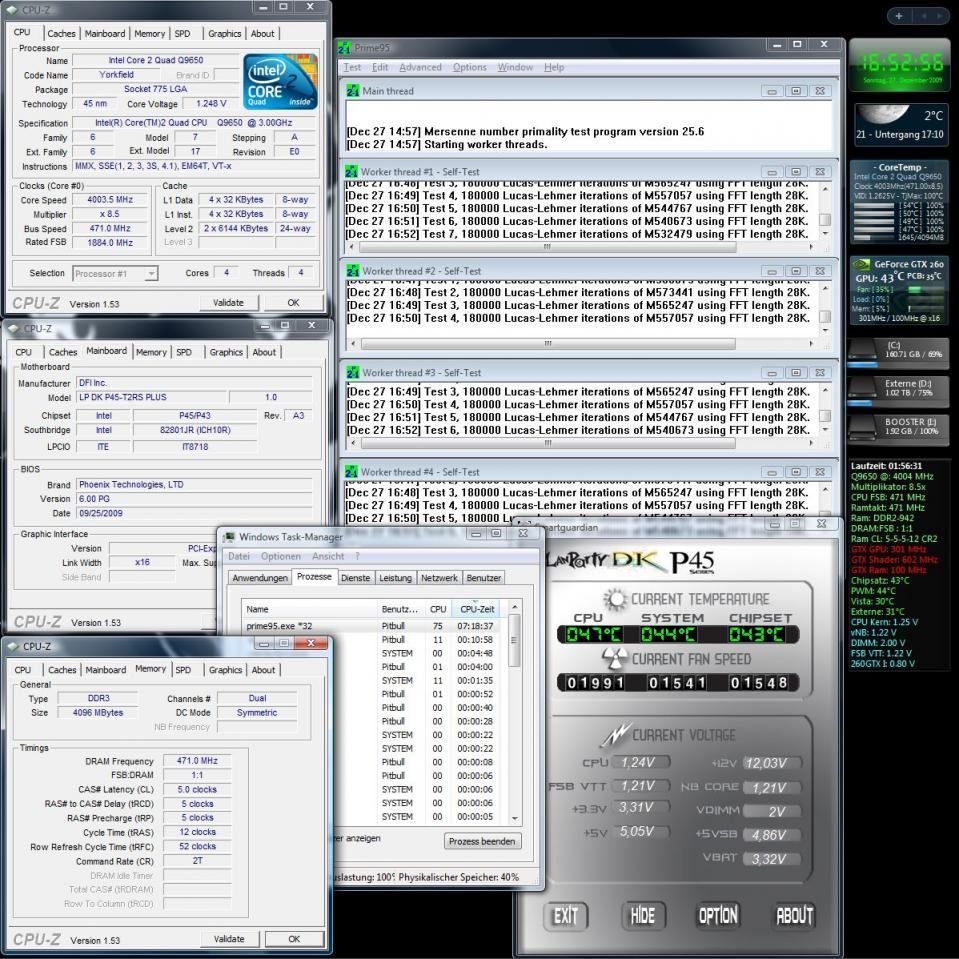Switch to the Graphics tab in the top CPU-Z window

224,34
